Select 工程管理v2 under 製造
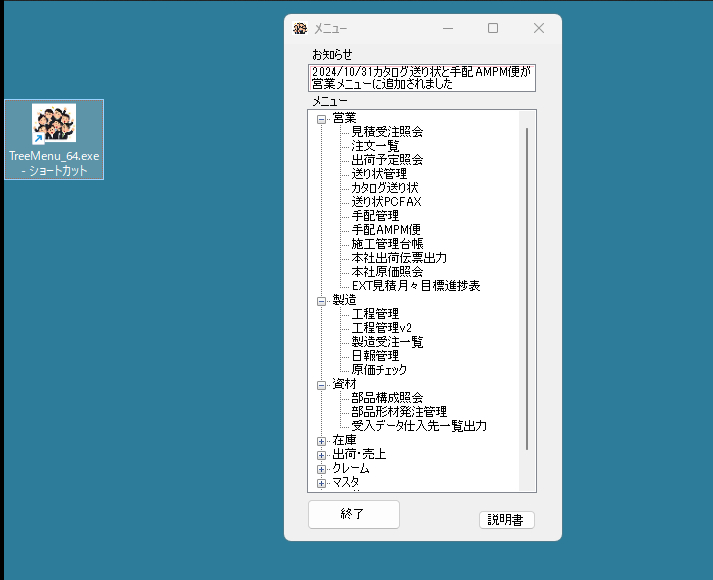This screenshot has height=580, width=713. [x=381, y=328]
